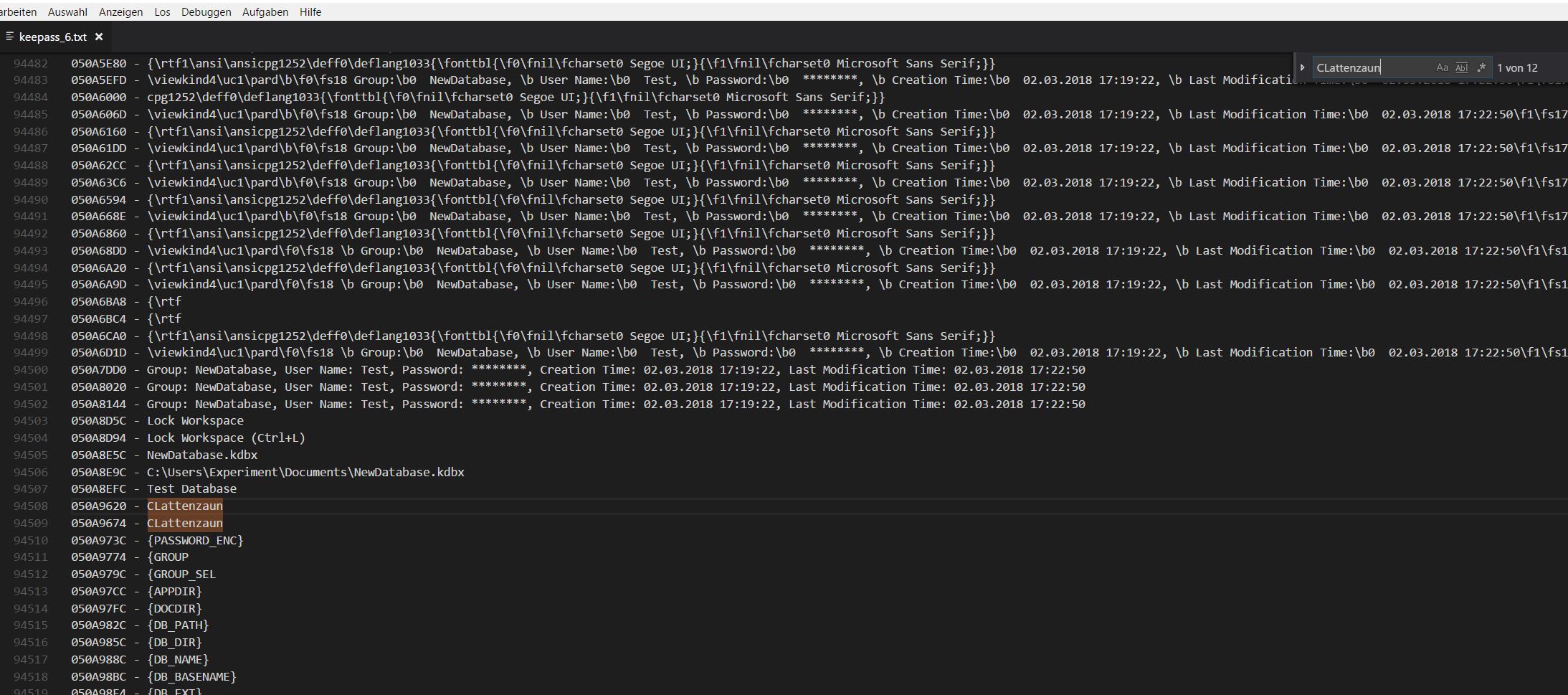Image resolution: width=1568 pixels, height=695 pixels.
Task: Open the Hilfe menu
Action: [310, 12]
